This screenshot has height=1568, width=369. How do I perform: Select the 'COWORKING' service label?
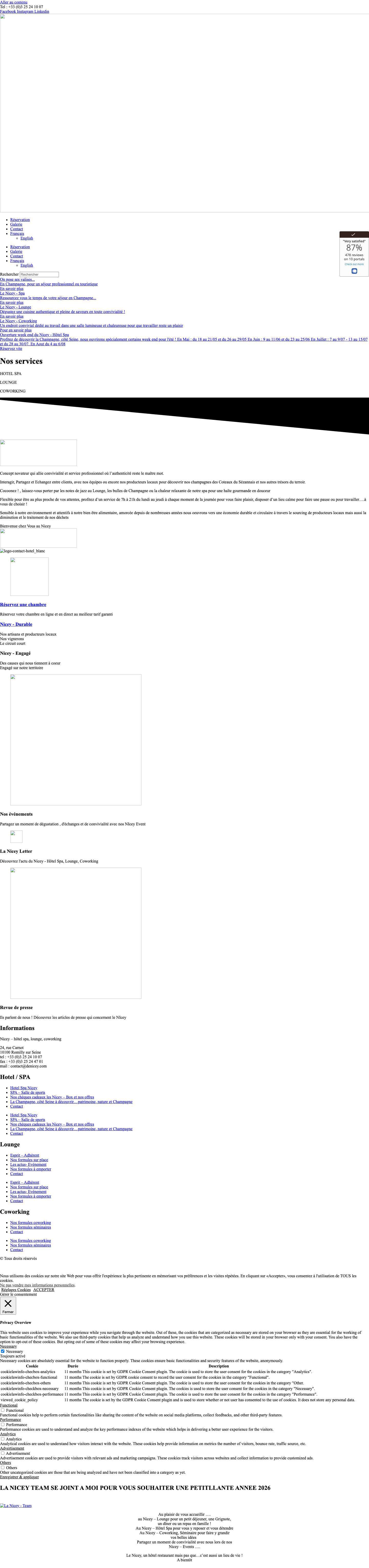tap(13, 391)
